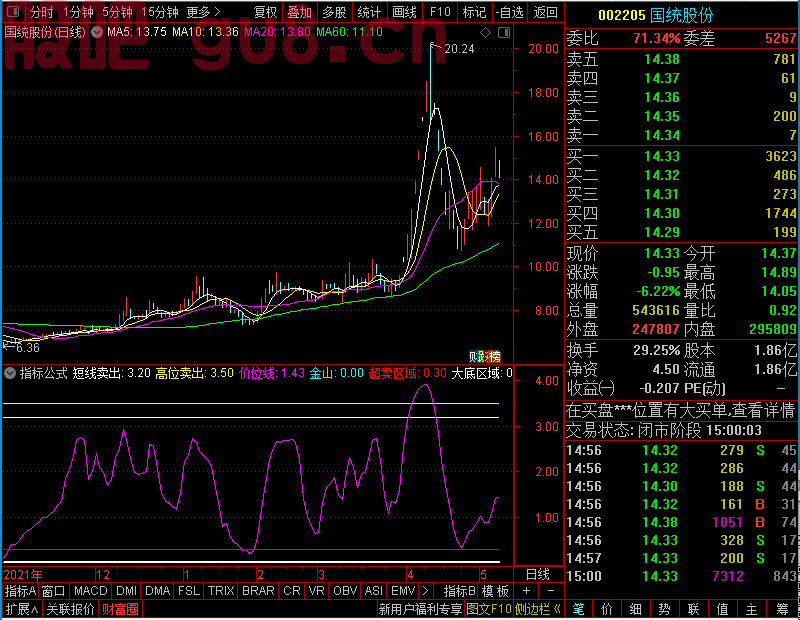Expand the 扩展 panel

tap(22, 609)
